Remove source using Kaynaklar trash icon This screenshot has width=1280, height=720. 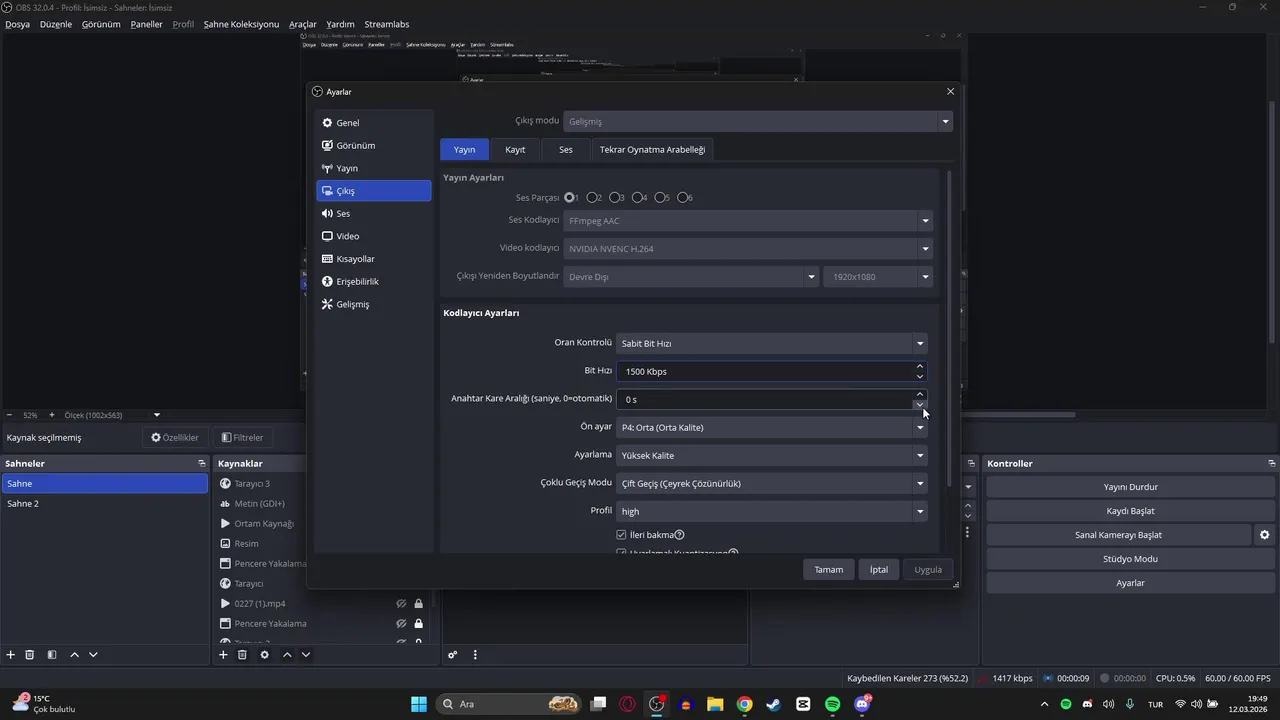tap(242, 655)
